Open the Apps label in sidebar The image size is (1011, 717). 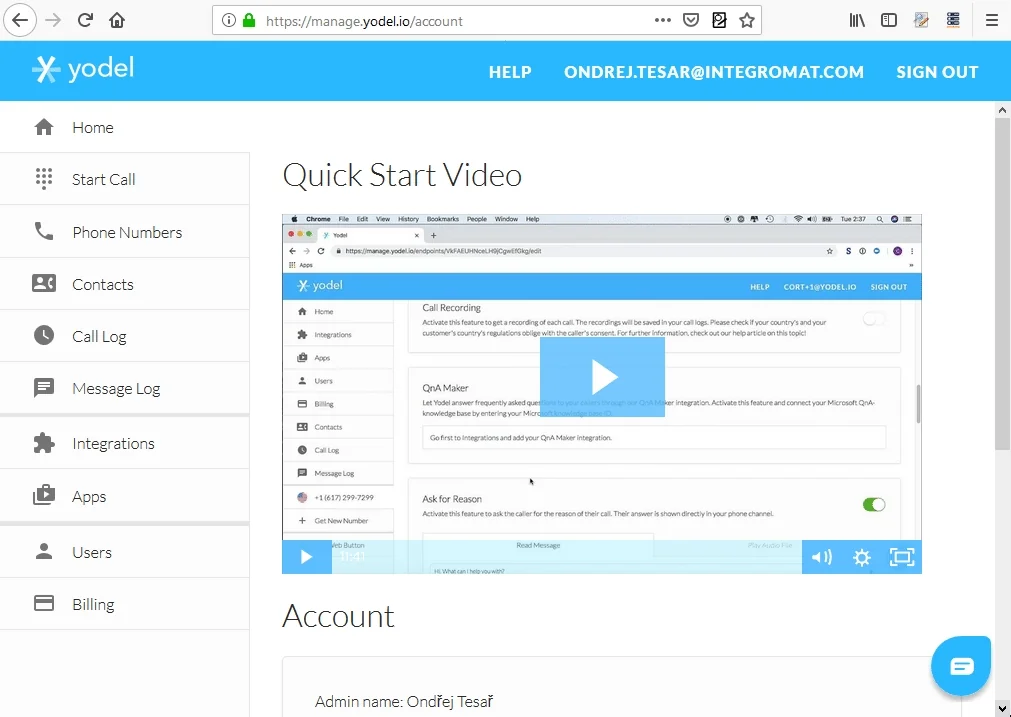(x=89, y=497)
